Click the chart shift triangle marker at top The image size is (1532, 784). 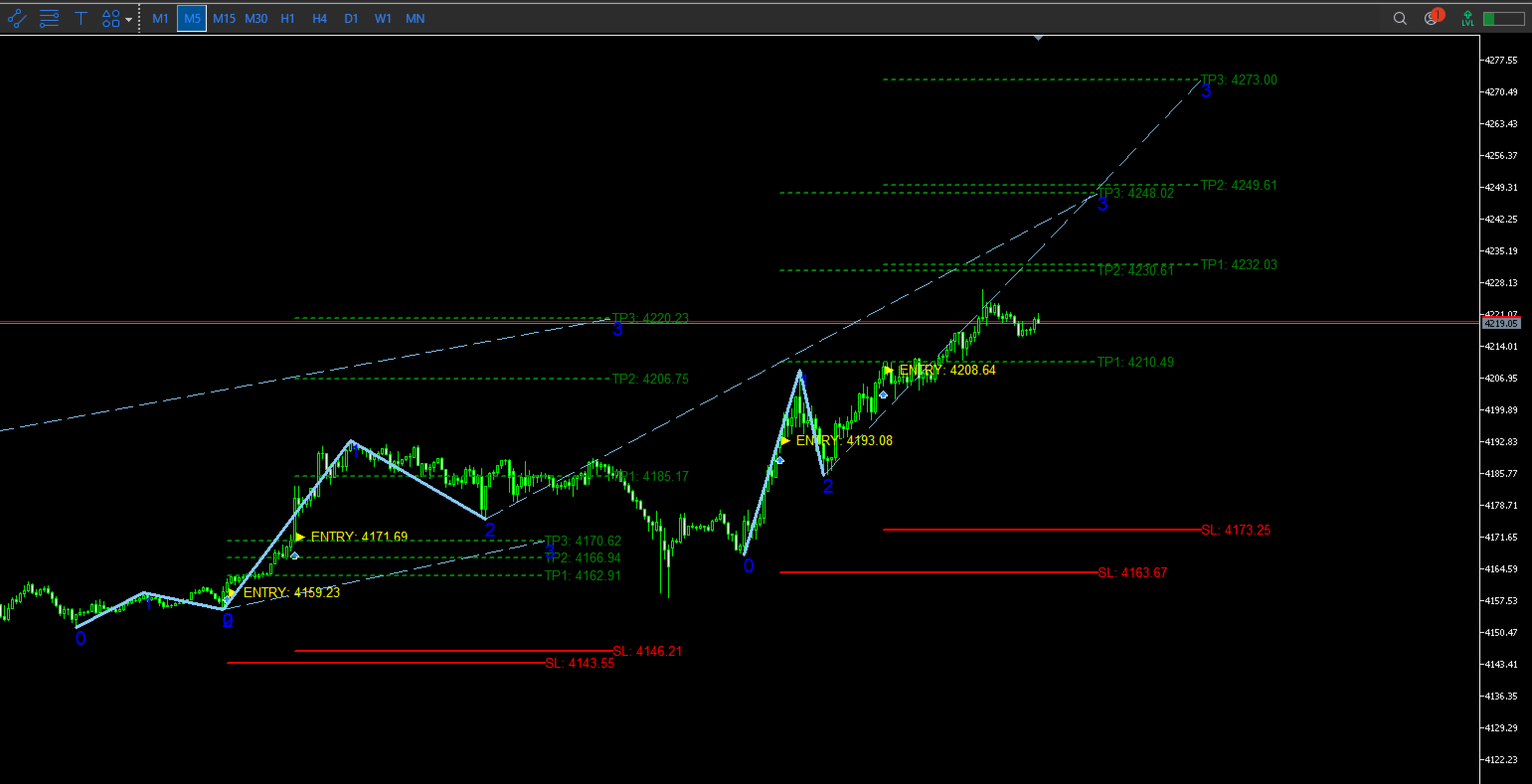(x=1038, y=38)
